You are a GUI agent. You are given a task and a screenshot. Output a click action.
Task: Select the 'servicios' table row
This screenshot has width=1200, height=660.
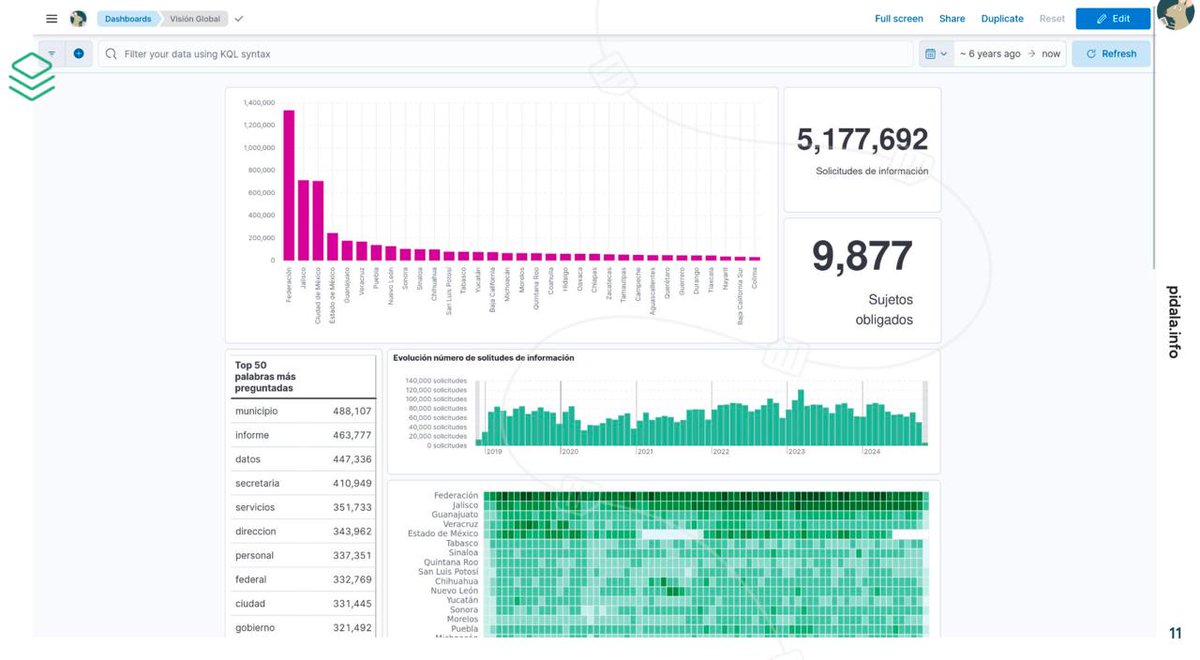(x=303, y=507)
